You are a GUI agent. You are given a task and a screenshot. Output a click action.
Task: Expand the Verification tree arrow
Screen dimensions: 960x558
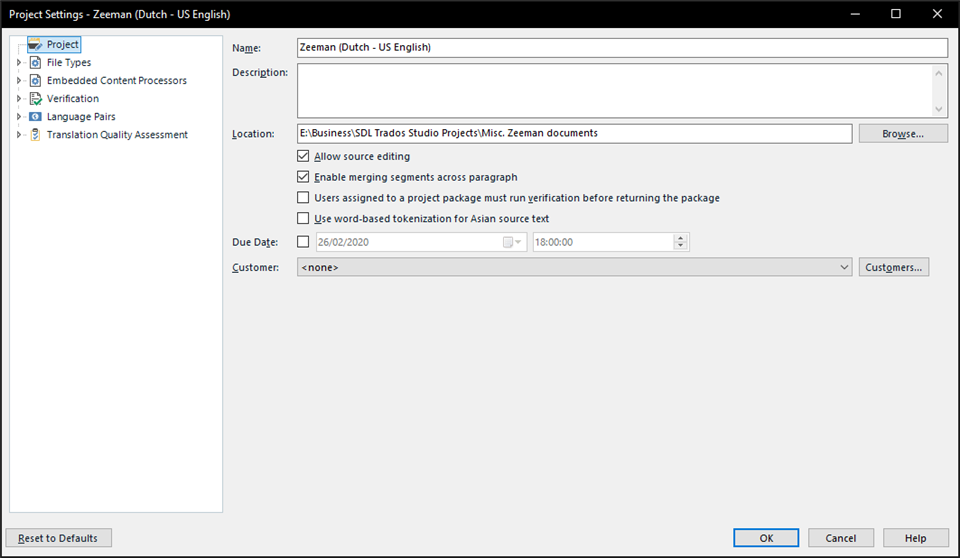(x=18, y=99)
